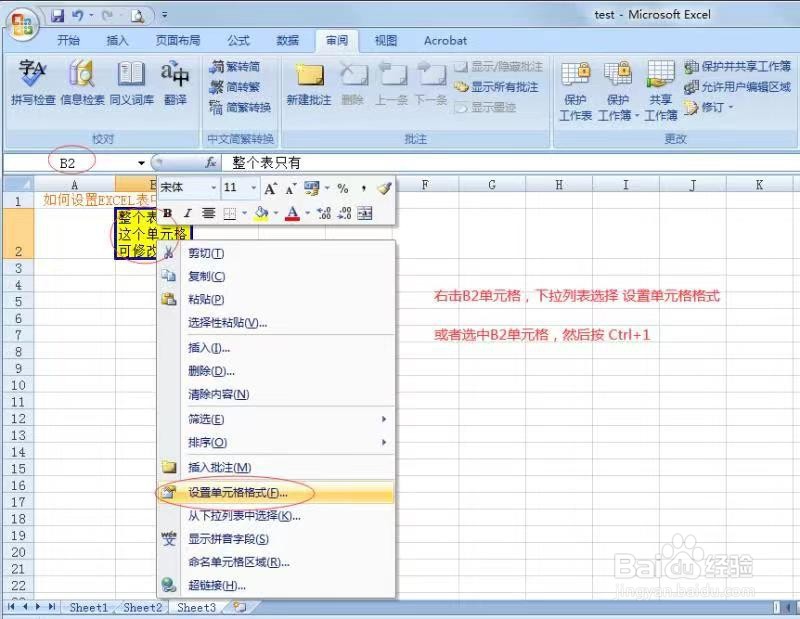Apply comma style in mini toolbar
This screenshot has height=619, width=800.
pyautogui.click(x=363, y=188)
